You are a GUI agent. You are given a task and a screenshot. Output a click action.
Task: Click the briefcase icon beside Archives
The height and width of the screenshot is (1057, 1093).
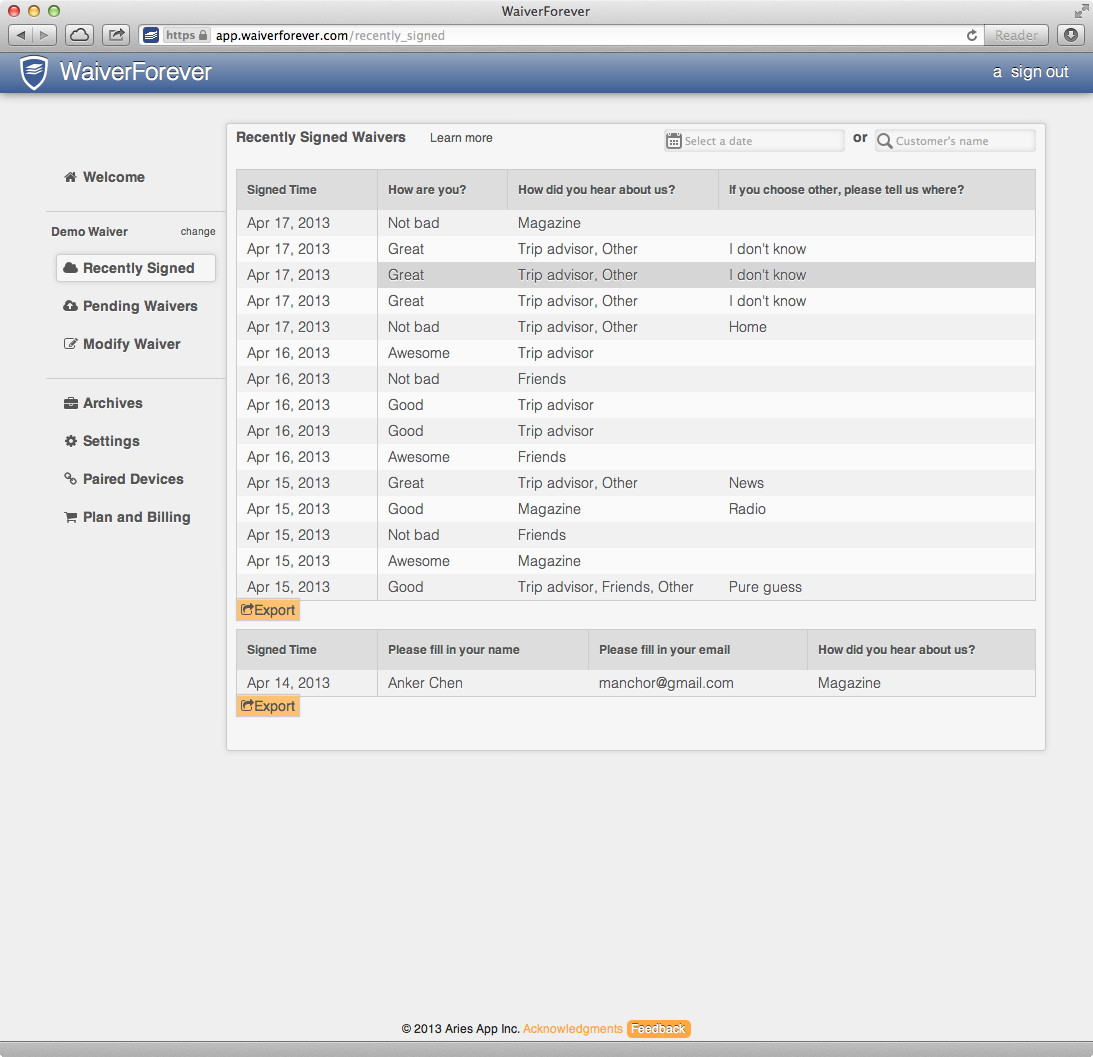[x=70, y=403]
